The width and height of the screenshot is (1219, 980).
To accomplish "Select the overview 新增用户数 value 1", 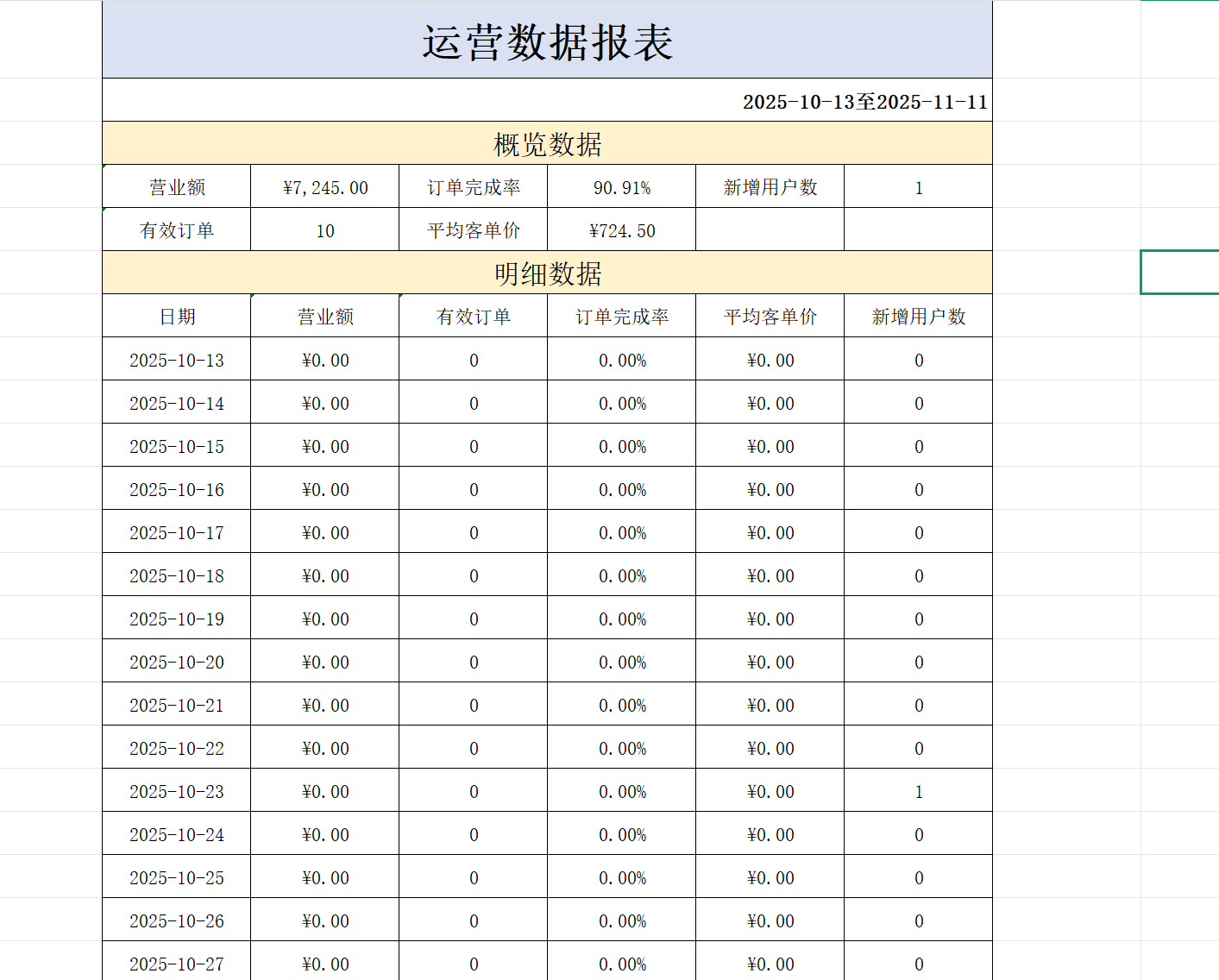I will [x=919, y=186].
